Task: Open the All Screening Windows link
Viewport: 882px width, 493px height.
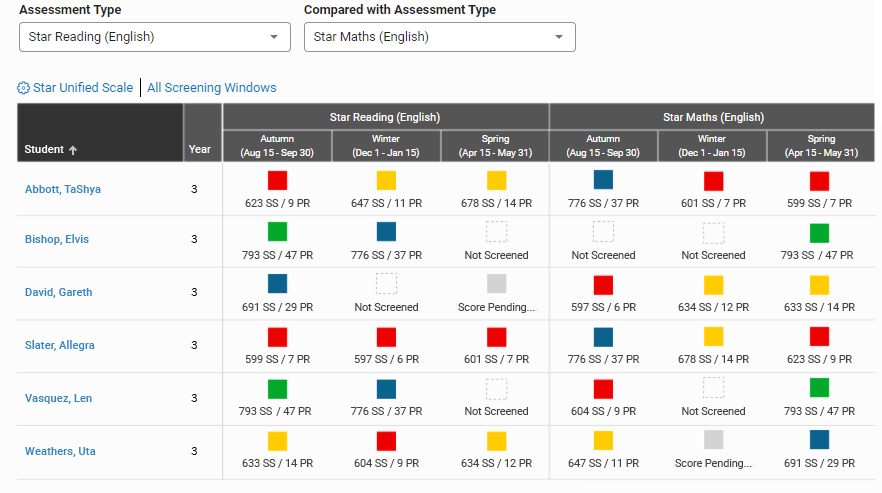Action: coord(212,88)
